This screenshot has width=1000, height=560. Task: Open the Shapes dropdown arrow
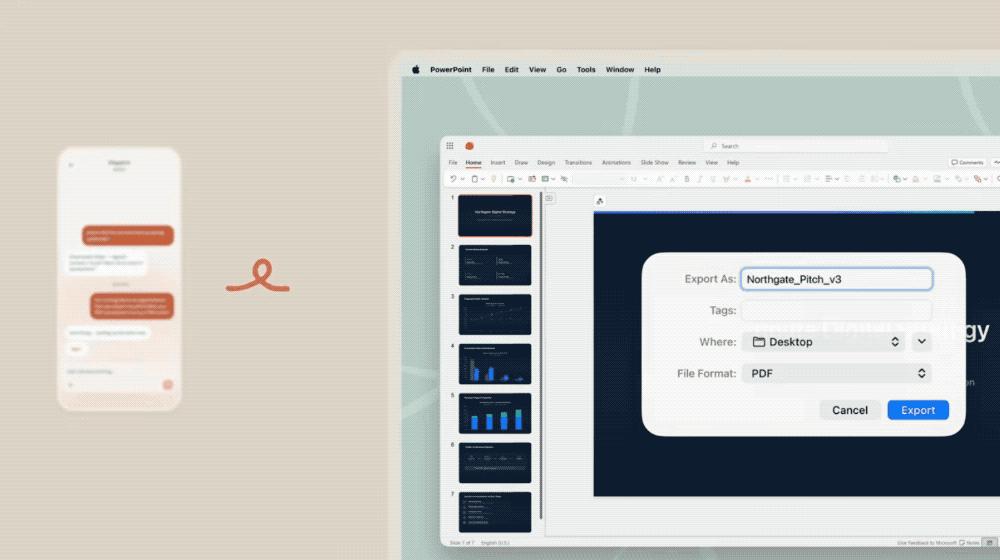(905, 179)
